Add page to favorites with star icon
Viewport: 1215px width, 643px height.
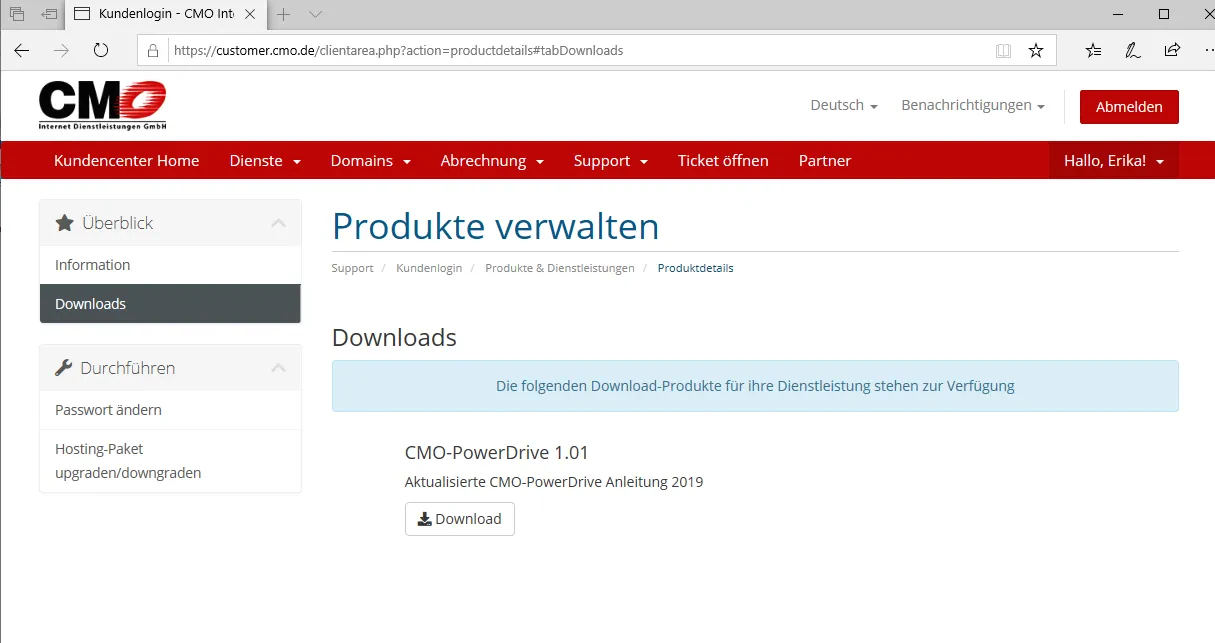pos(1036,50)
